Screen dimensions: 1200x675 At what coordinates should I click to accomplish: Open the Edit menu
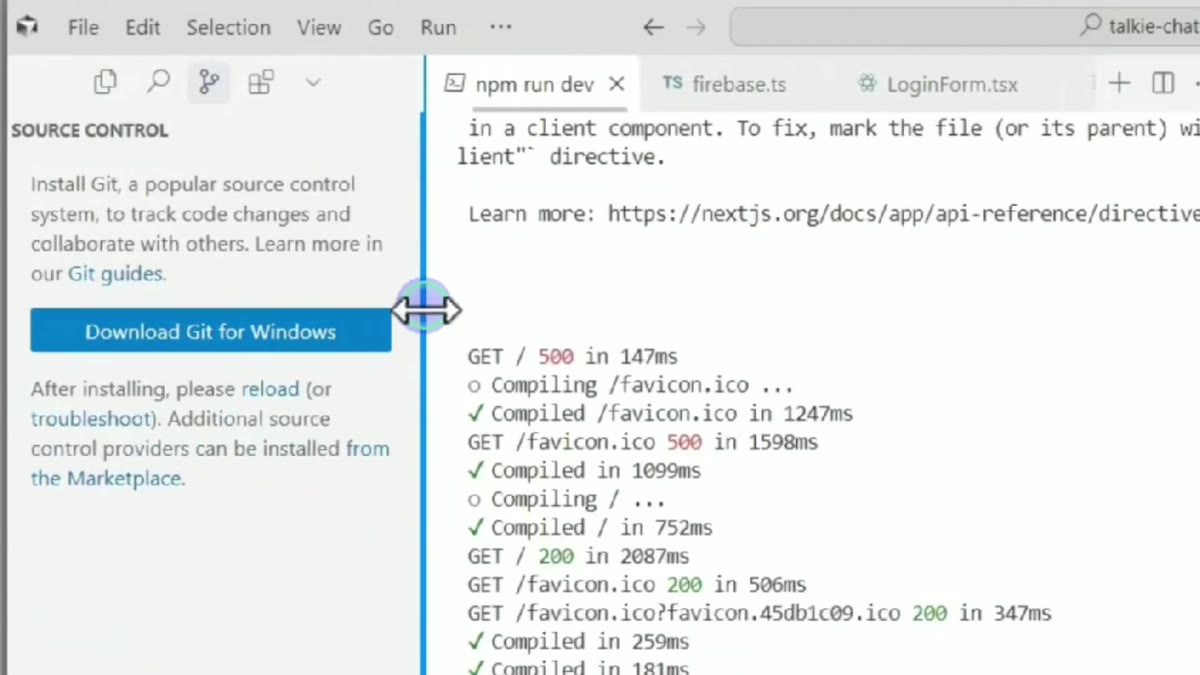[142, 27]
